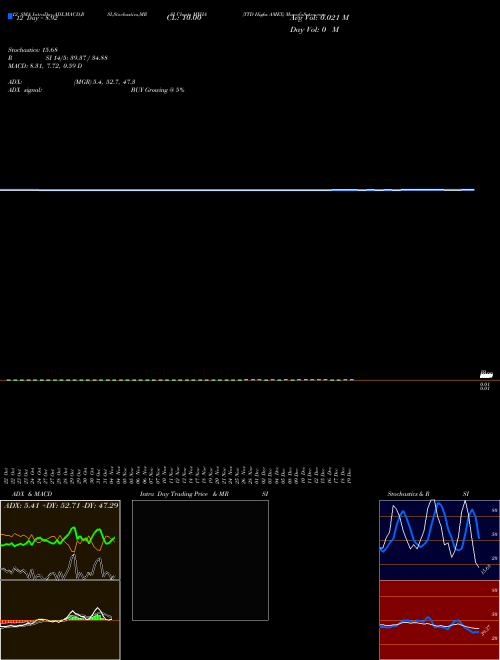500x660 pixels.
Task: Click the ADX: 5.41 +DY: 52.71 header
Action: 61,505
